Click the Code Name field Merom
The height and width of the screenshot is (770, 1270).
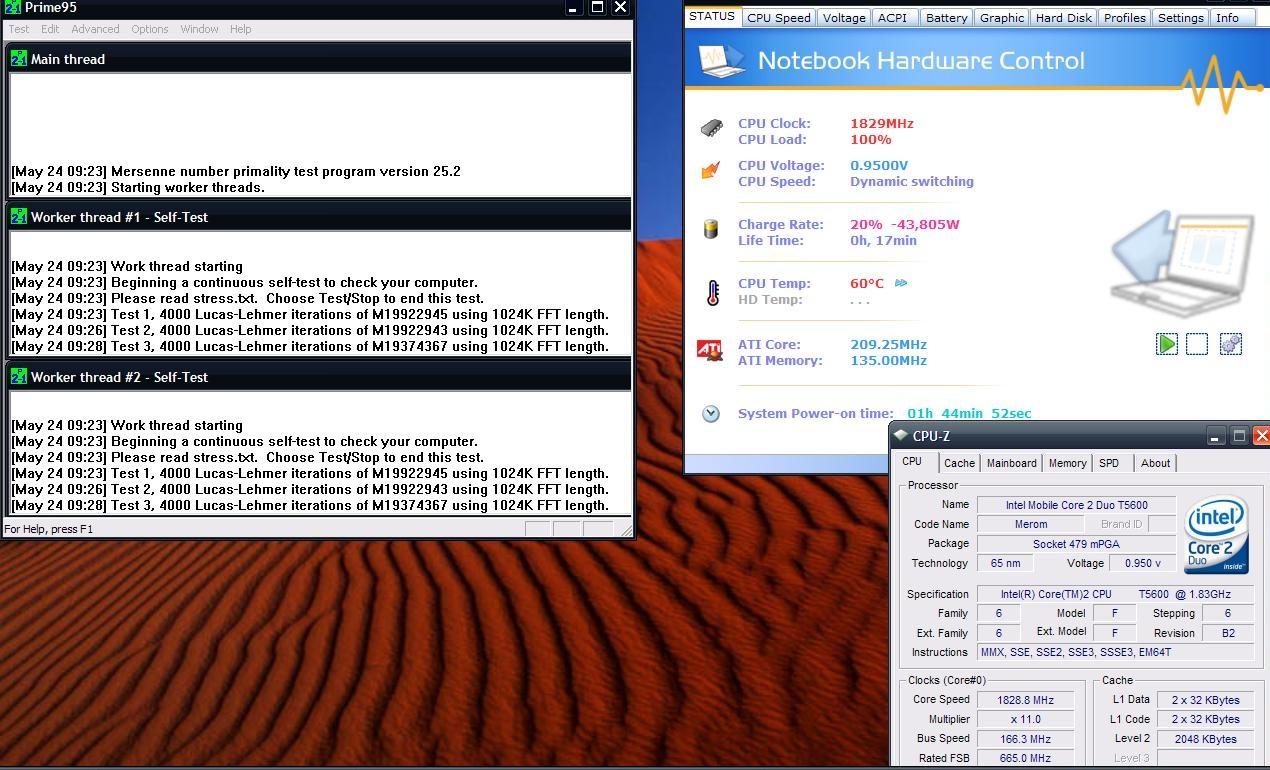click(1031, 524)
